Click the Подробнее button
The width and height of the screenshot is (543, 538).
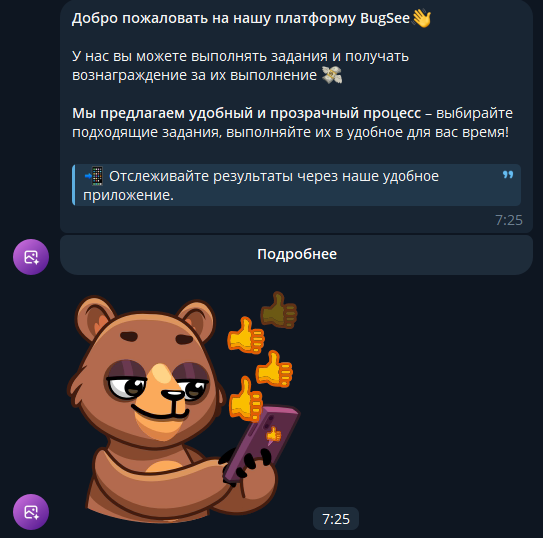coord(296,255)
